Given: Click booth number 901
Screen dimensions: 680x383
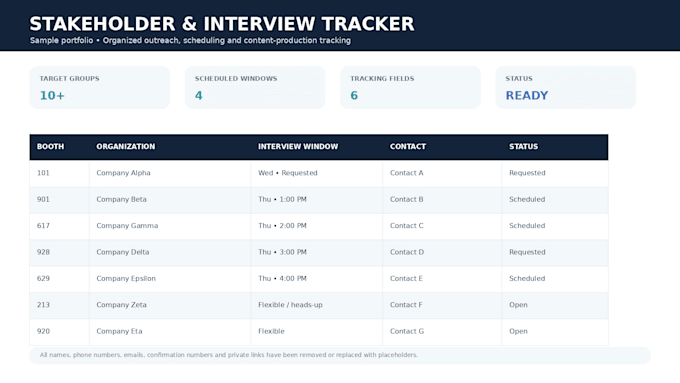Looking at the screenshot, I should point(43,199).
